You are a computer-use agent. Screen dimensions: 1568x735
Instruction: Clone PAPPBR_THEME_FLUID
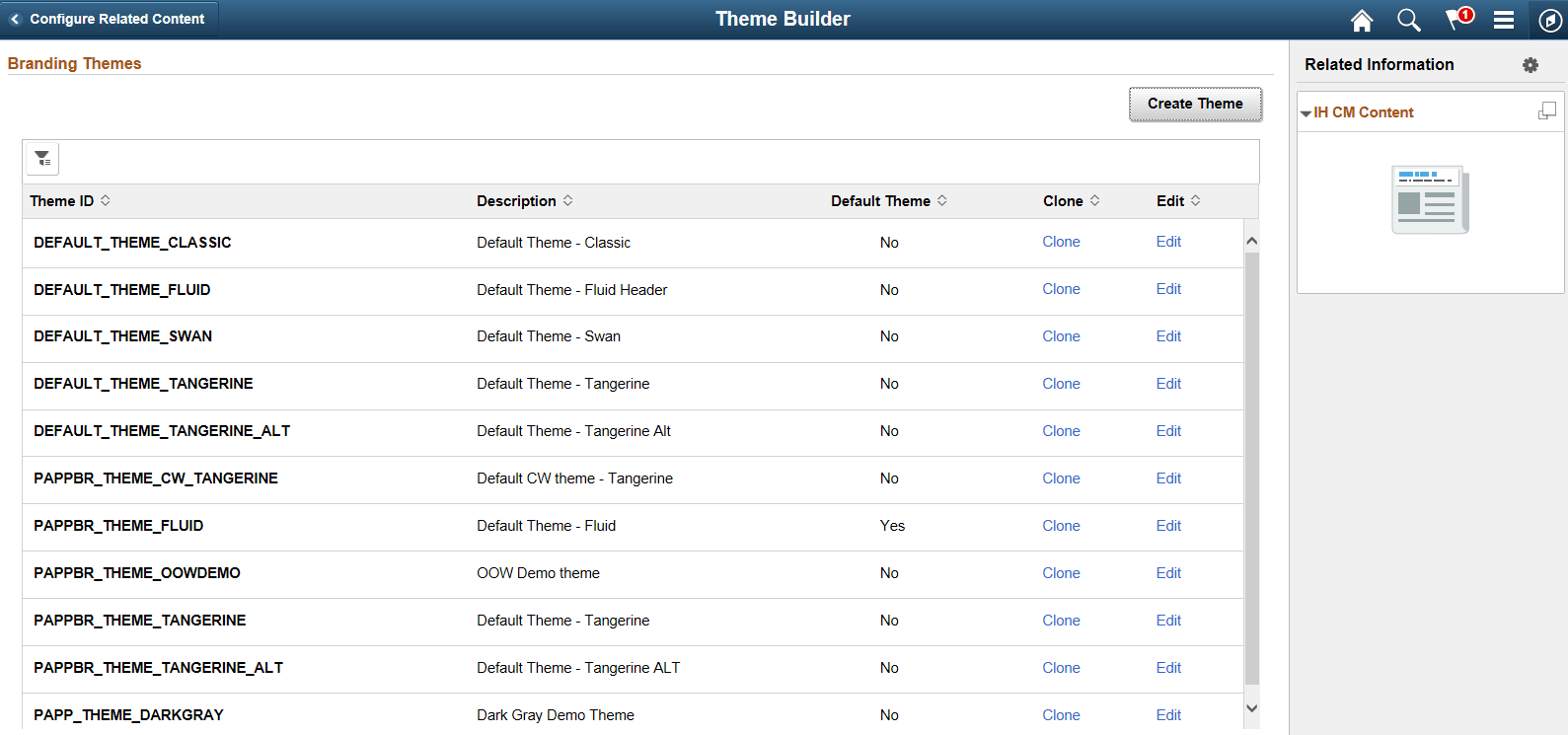(x=1061, y=526)
